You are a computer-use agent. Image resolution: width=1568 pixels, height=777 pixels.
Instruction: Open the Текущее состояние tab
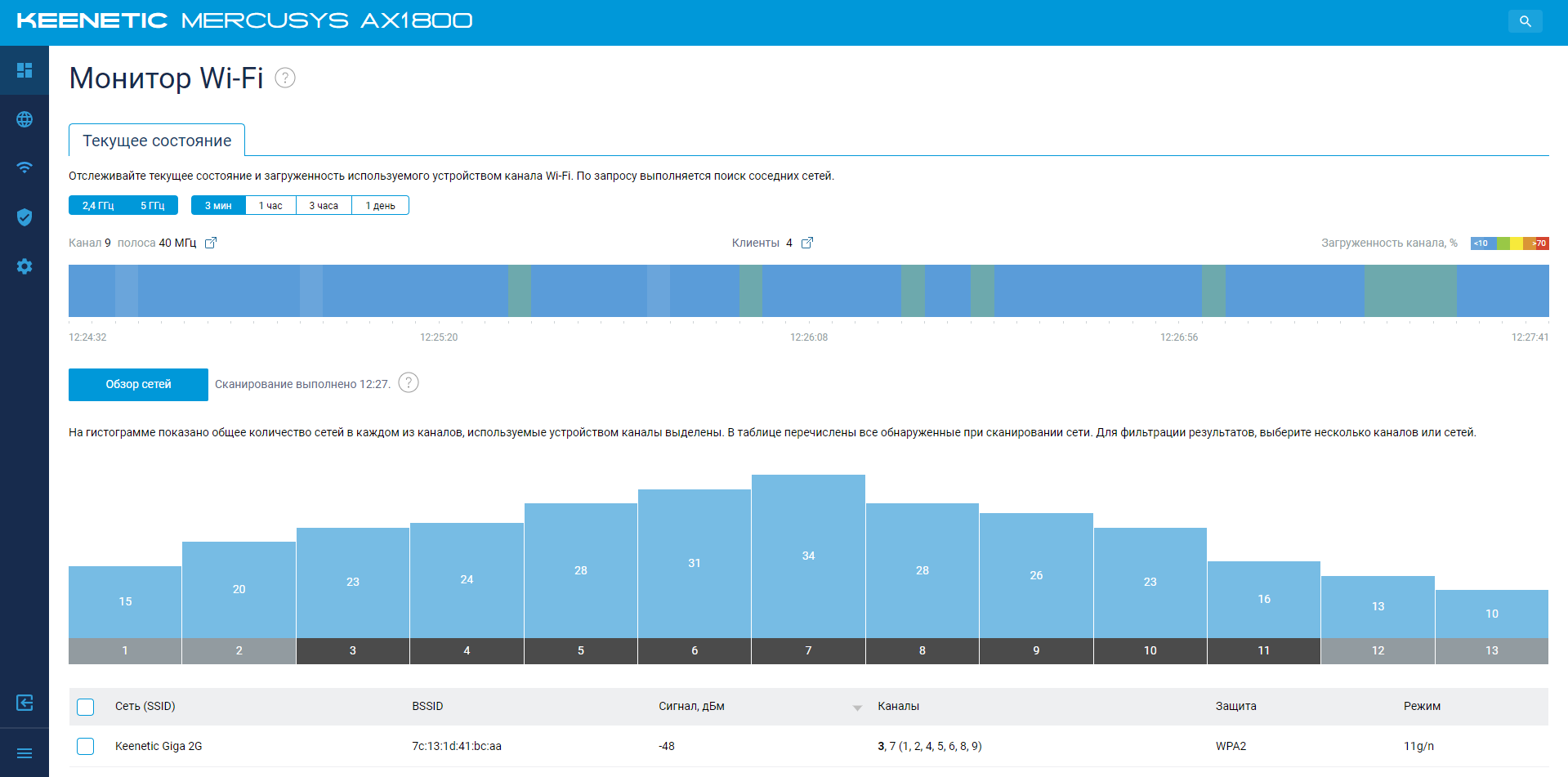[x=157, y=141]
